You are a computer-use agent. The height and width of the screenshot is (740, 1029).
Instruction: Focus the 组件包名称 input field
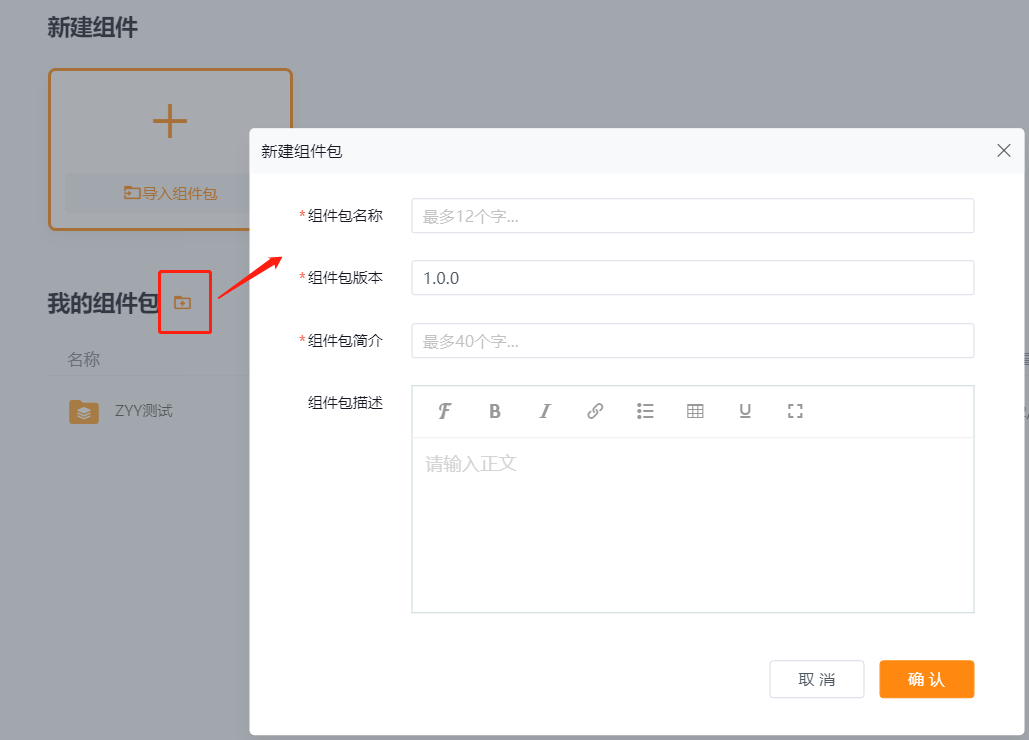(692, 216)
